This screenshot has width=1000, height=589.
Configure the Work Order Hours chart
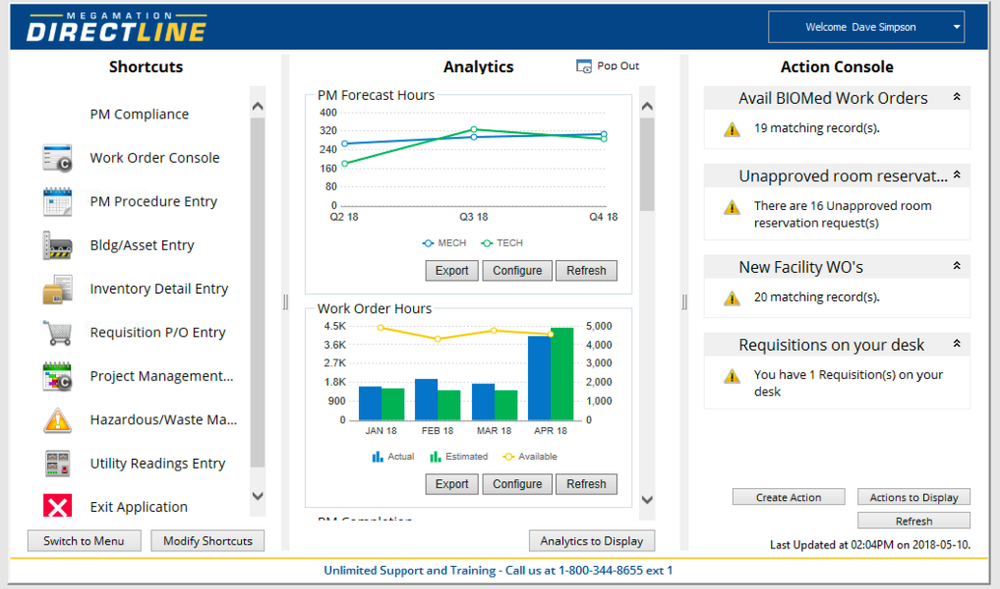[x=517, y=484]
